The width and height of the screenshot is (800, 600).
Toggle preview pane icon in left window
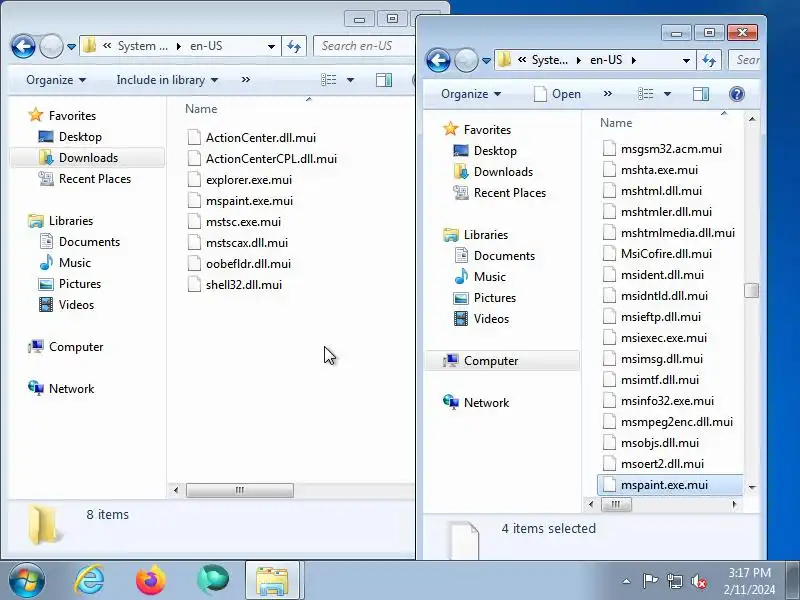tap(384, 80)
